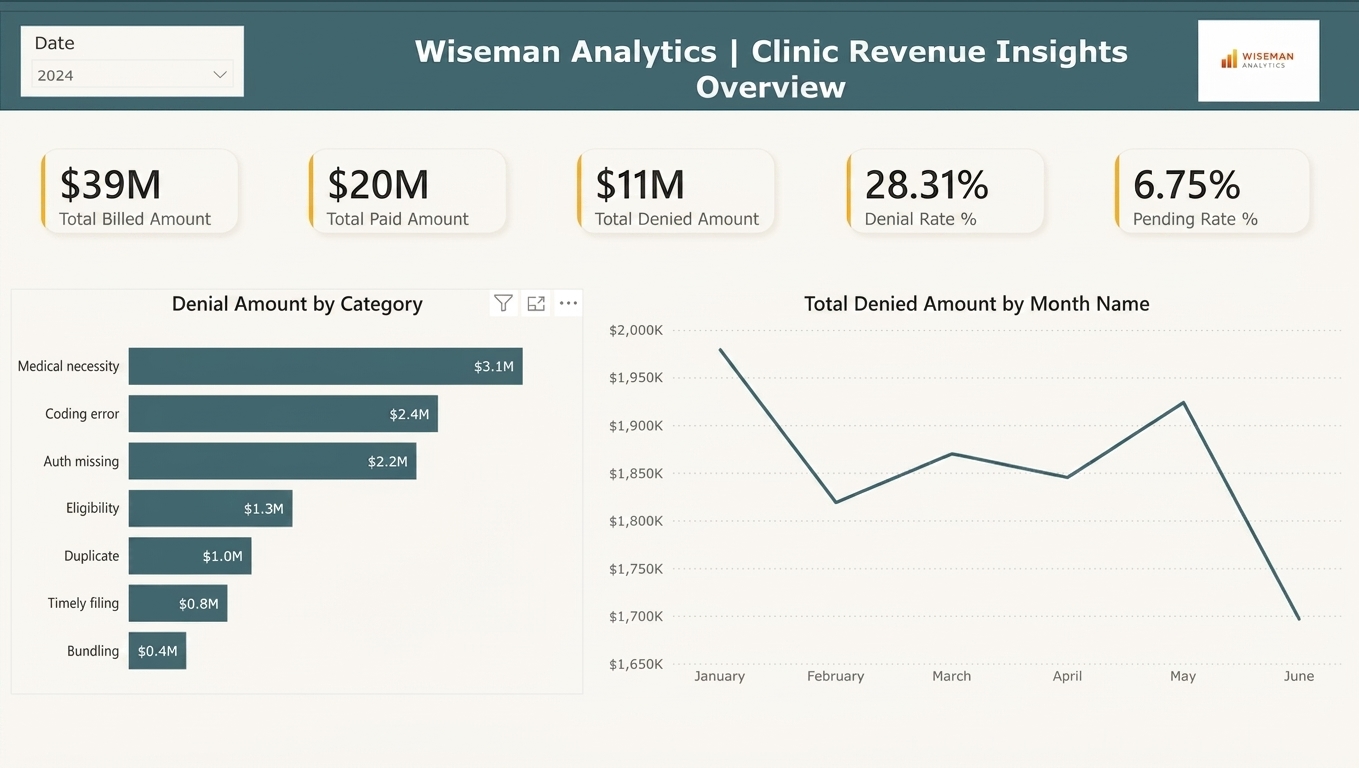Image resolution: width=1359 pixels, height=768 pixels.
Task: Select the Bundling bar
Action: pos(157,651)
